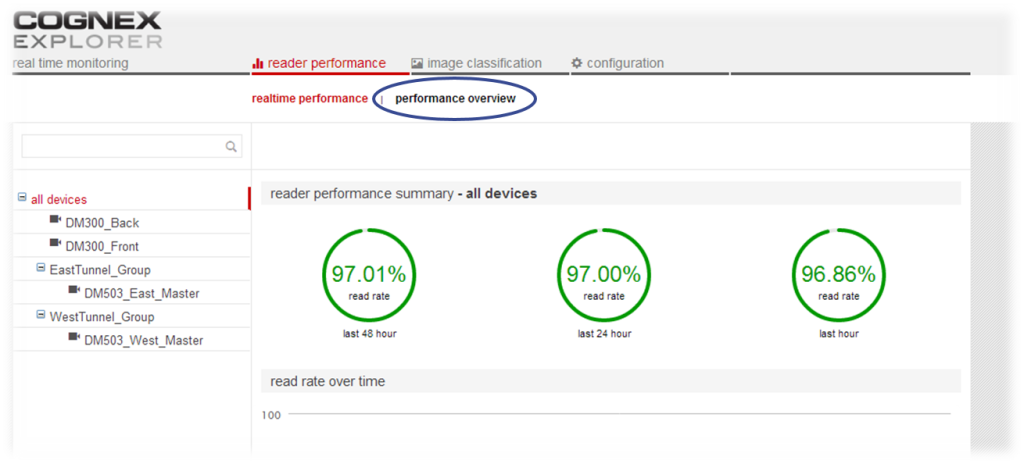Screen dimensions: 1024x464
Task: Click the search magnifier icon
Action: (x=231, y=147)
